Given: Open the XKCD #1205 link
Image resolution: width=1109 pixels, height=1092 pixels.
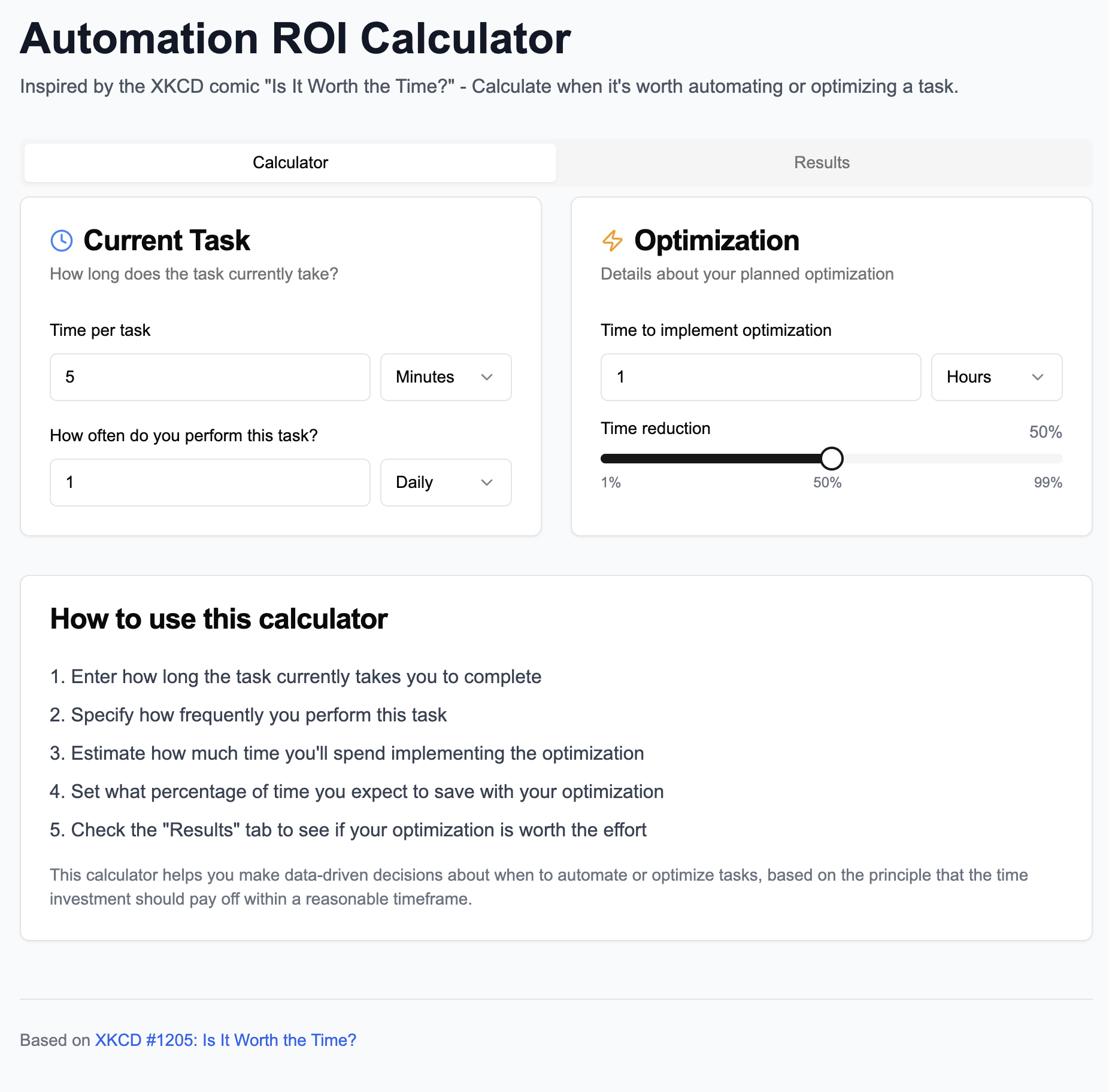Looking at the screenshot, I should (226, 1040).
